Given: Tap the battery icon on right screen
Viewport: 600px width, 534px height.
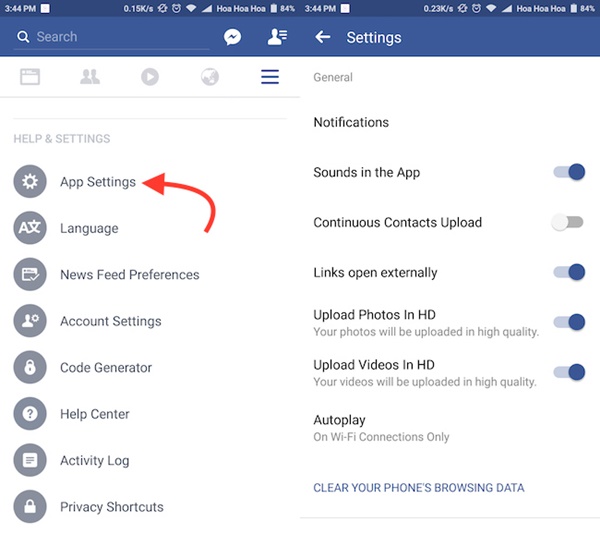Looking at the screenshot, I should coord(573,8).
